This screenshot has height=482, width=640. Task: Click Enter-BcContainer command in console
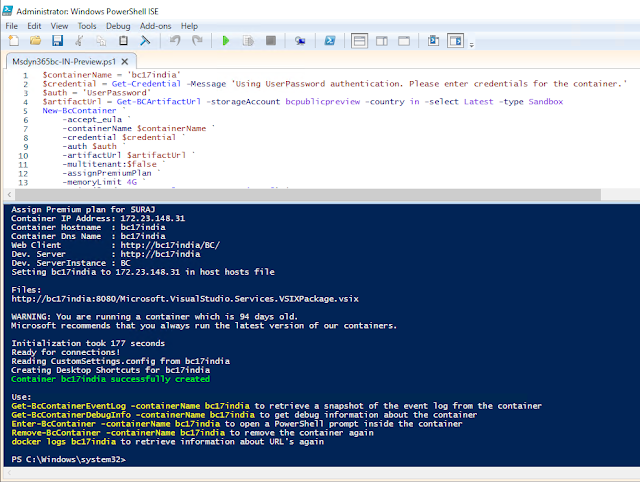coord(53,424)
